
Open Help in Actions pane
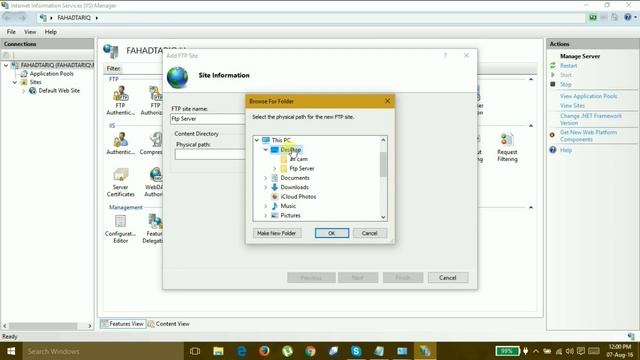point(566,150)
